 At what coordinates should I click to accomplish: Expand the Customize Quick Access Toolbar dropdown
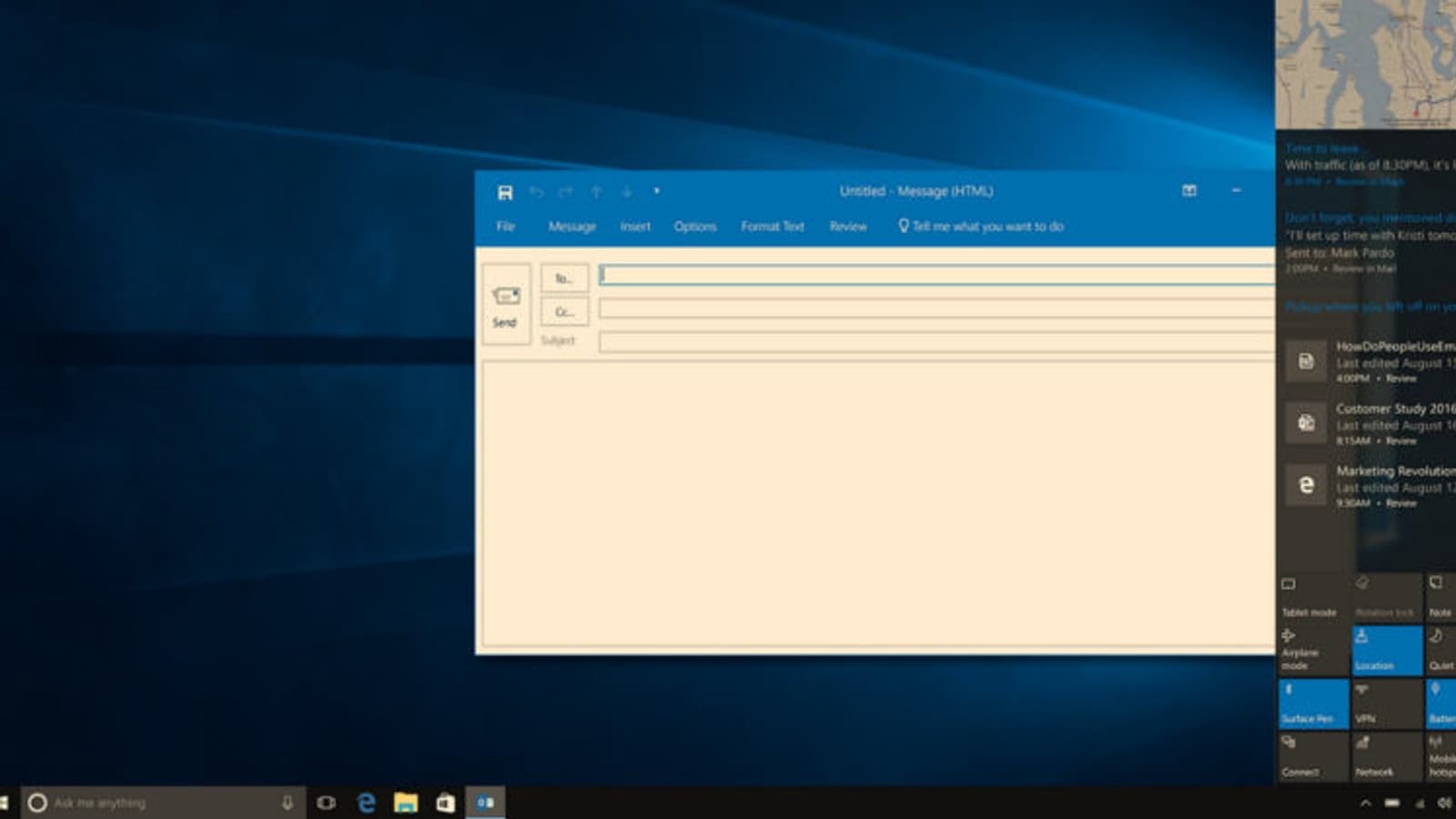pyautogui.click(x=656, y=191)
